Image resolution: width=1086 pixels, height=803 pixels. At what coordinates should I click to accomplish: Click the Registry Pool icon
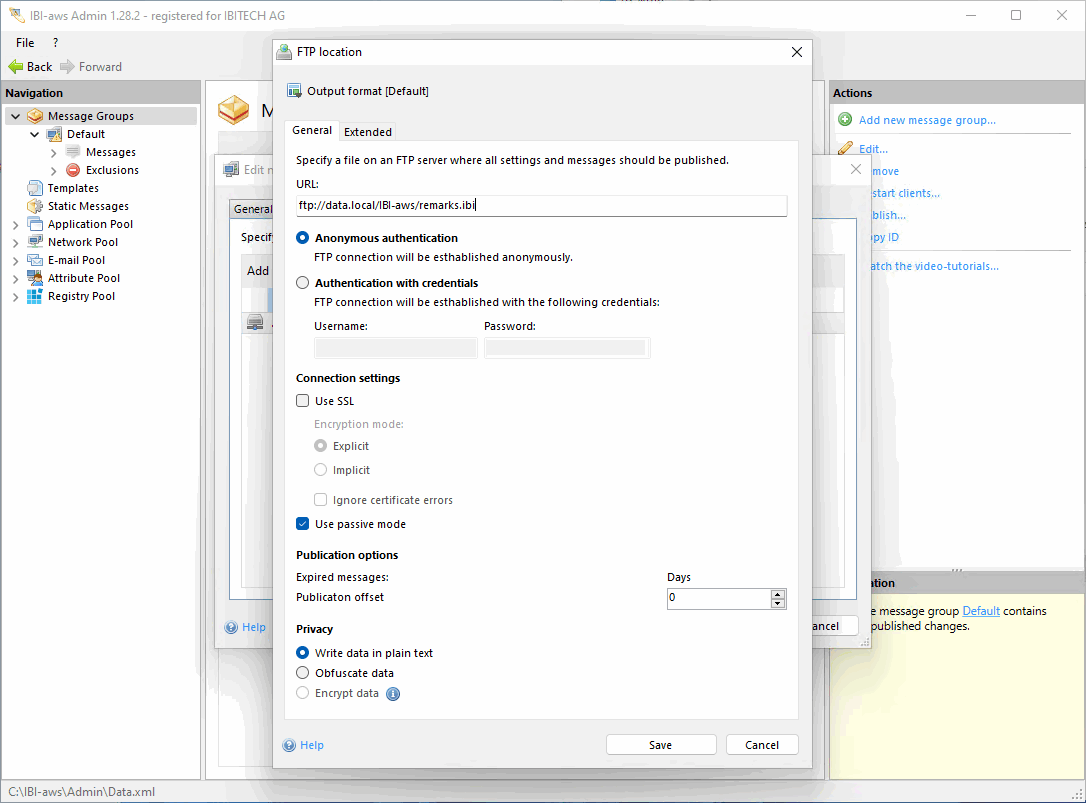click(x=35, y=296)
